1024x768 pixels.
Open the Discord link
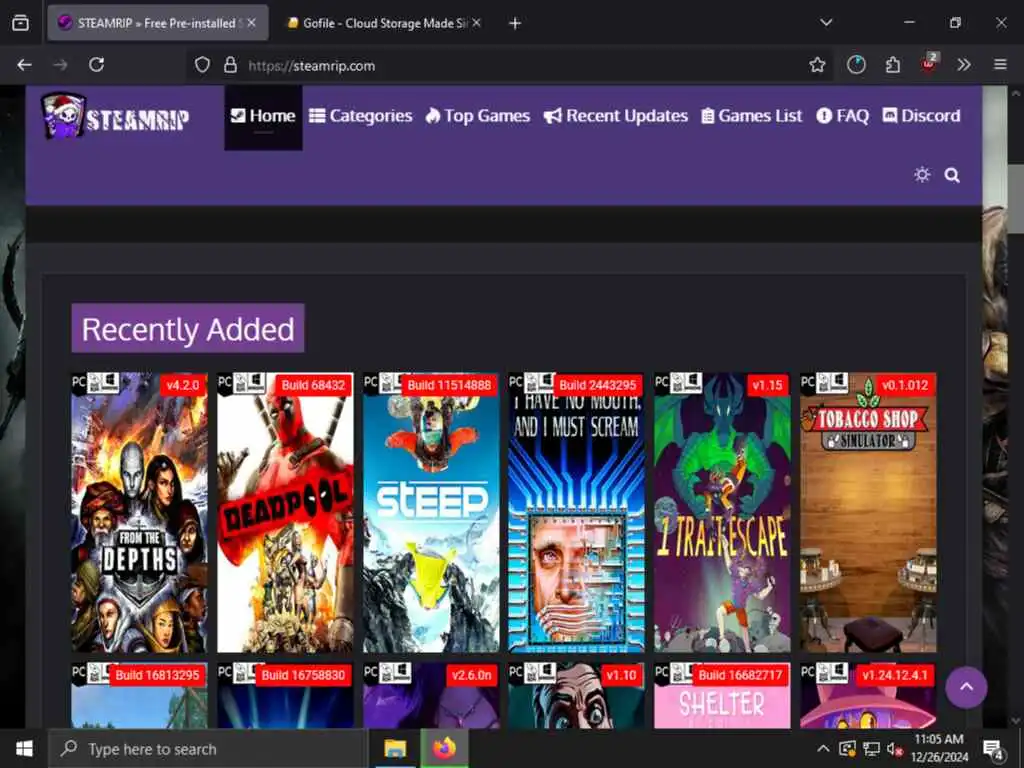tap(921, 116)
